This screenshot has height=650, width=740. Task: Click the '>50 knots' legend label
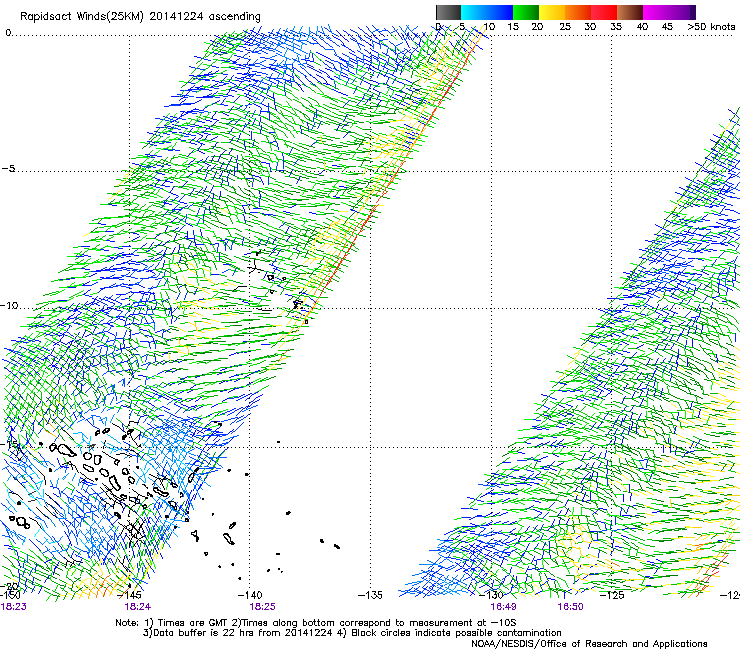click(711, 27)
